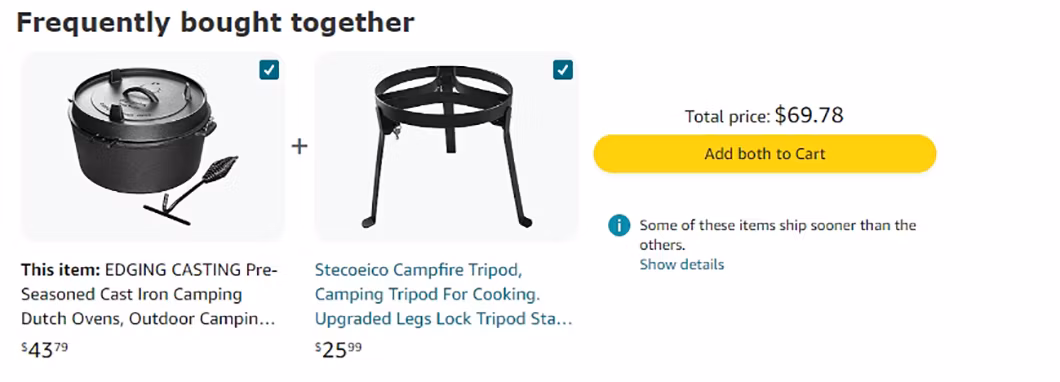Click the Frequently bought together heading
Viewport: 1060px width, 382px height.
click(x=215, y=23)
